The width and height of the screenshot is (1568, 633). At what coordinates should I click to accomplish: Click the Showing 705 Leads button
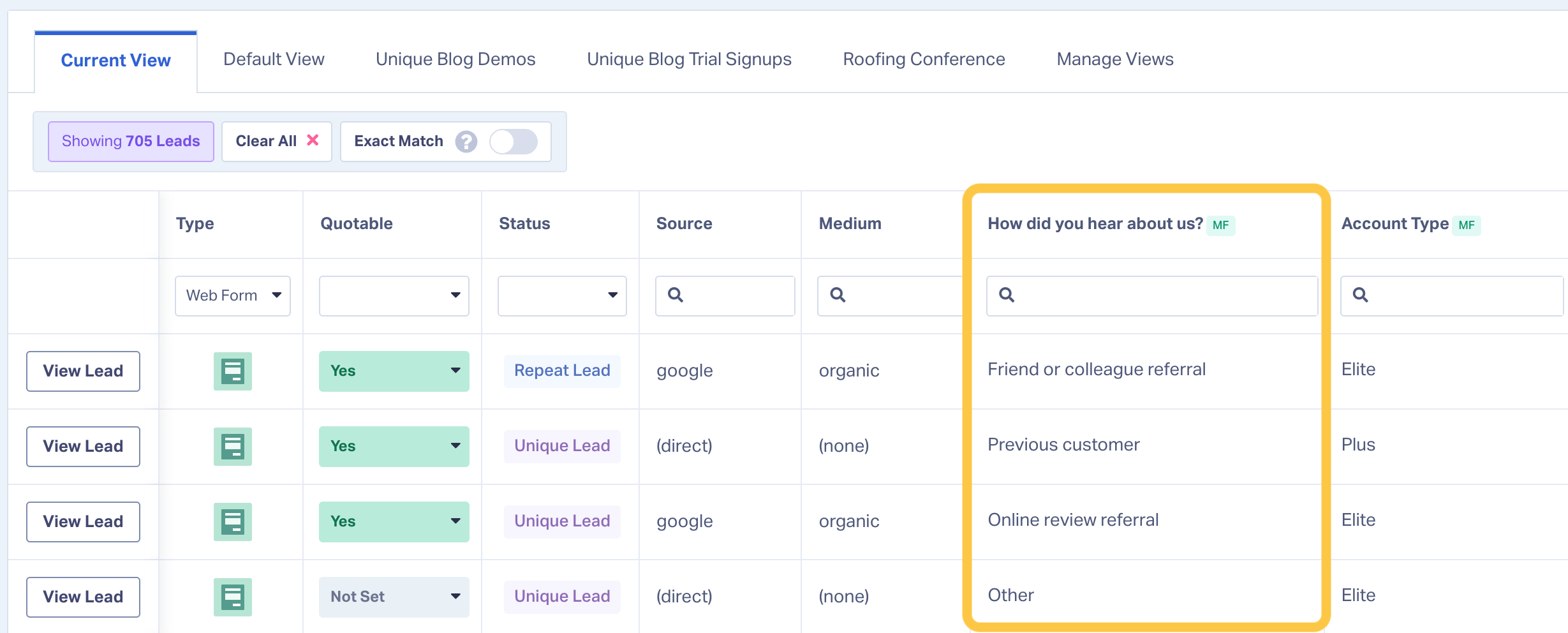131,142
